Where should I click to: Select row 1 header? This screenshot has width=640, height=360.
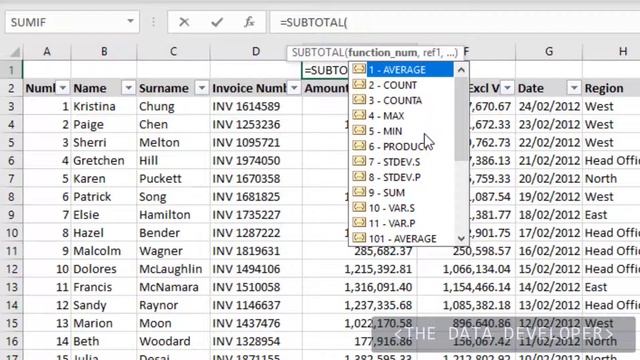(11, 70)
